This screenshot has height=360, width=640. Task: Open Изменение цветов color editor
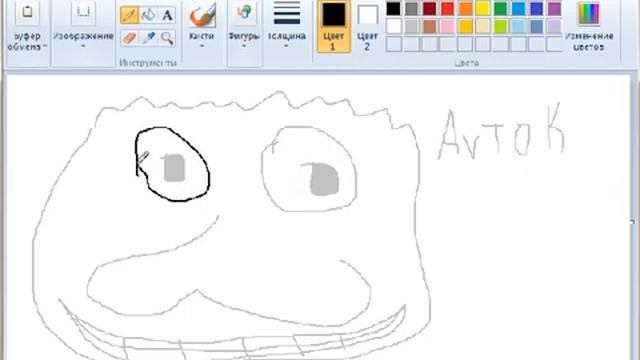click(x=589, y=27)
